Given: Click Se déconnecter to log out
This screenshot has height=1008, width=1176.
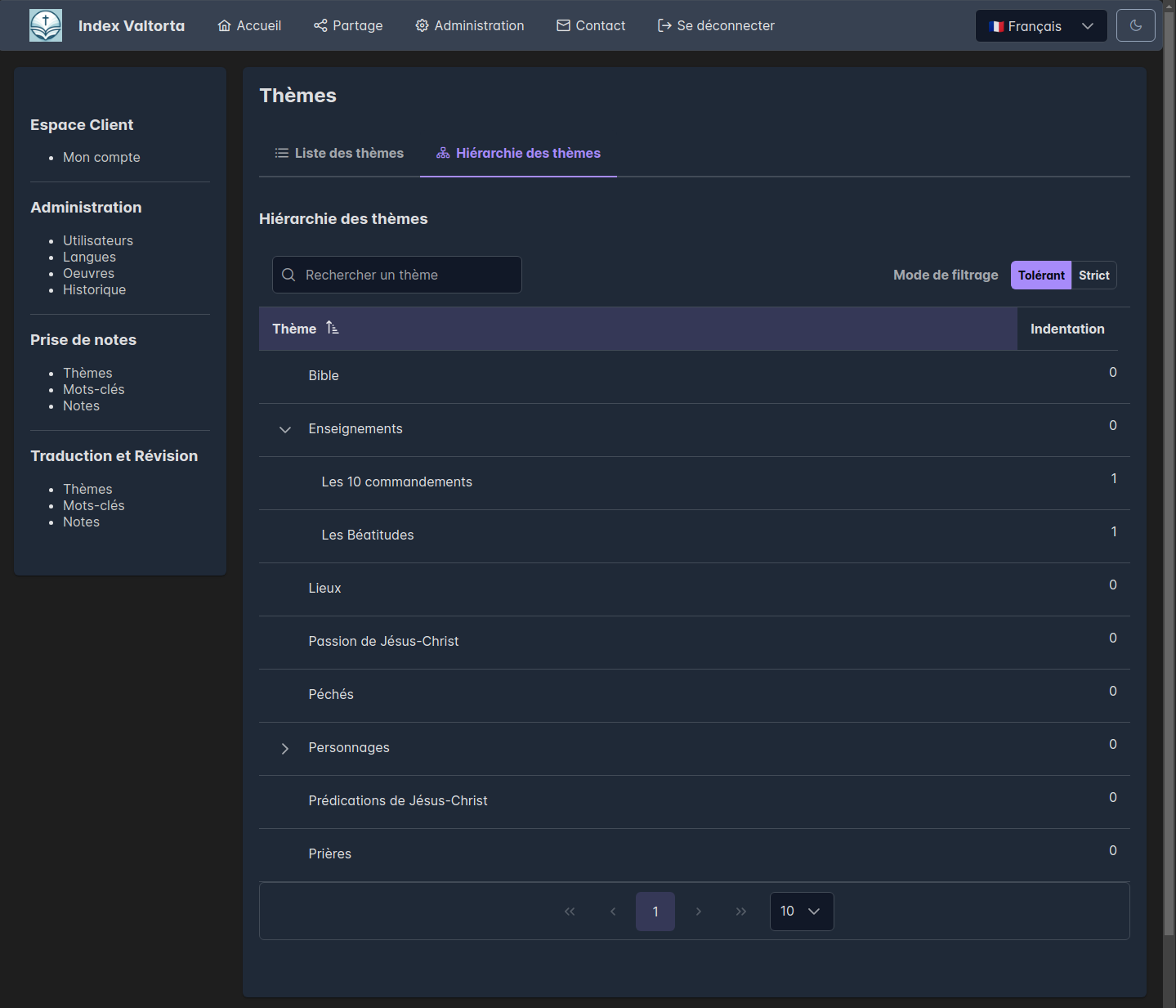Looking at the screenshot, I should tap(716, 25).
